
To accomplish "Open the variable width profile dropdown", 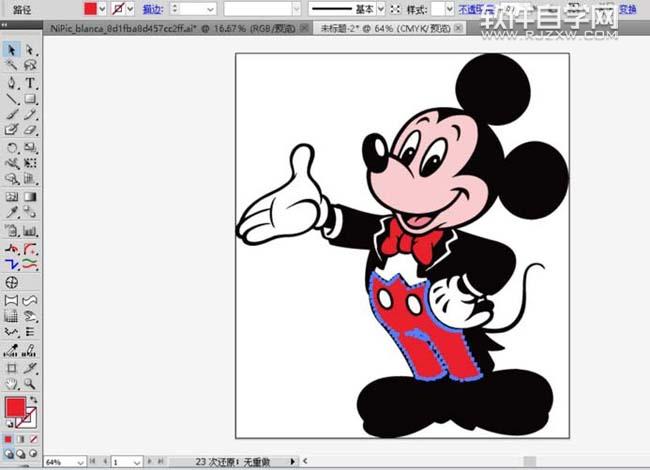I will click(x=296, y=9).
